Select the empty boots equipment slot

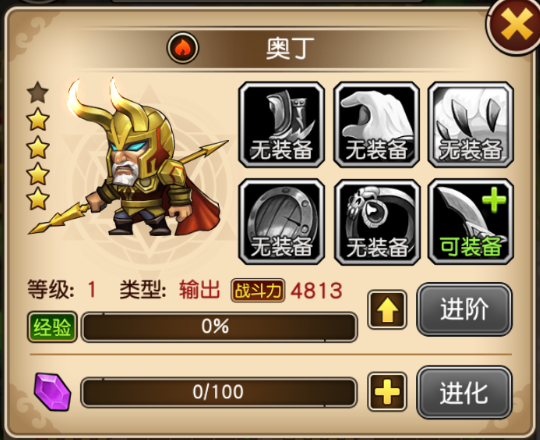(x=281, y=125)
